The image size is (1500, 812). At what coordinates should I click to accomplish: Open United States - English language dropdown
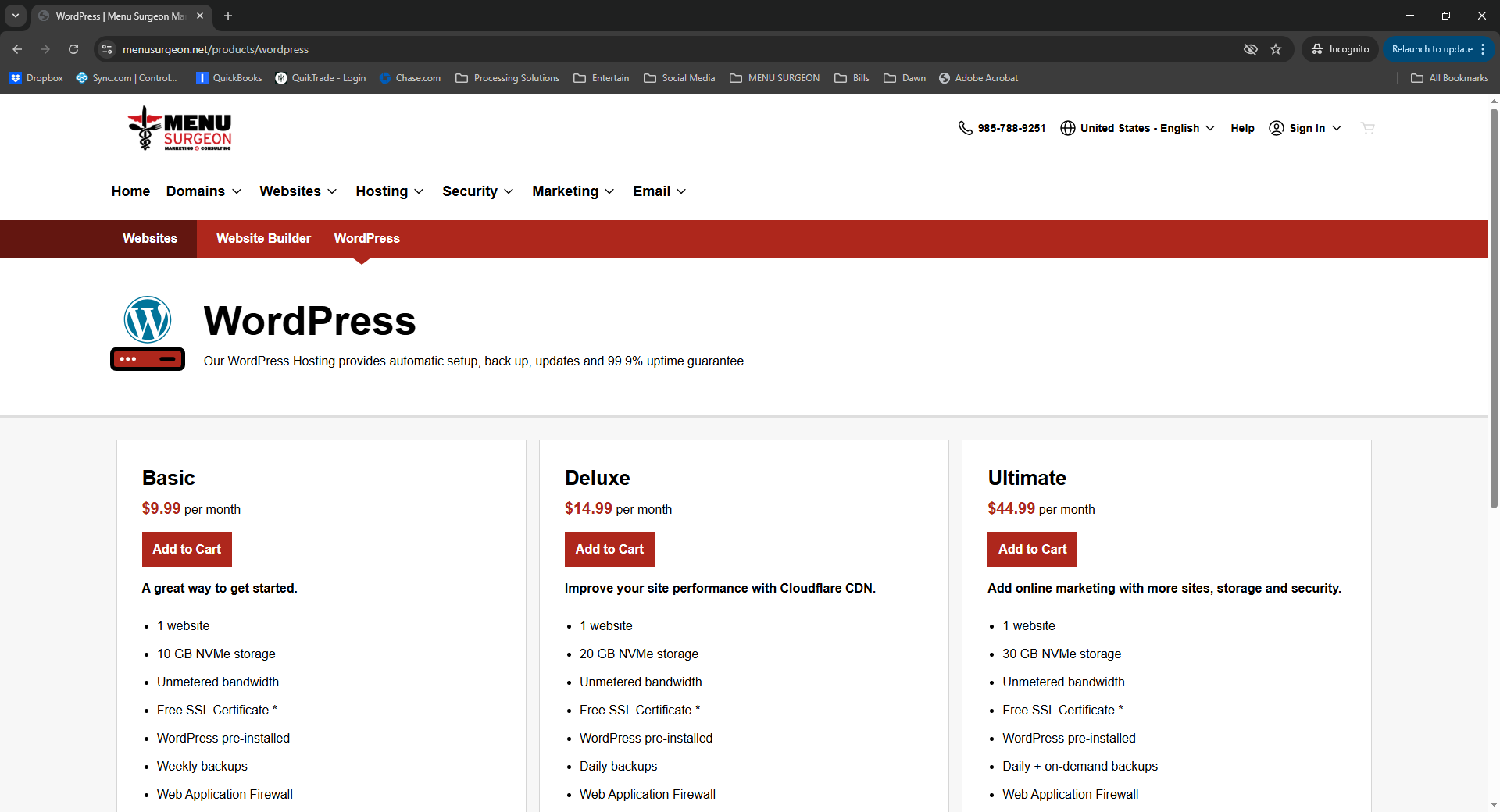(x=1137, y=128)
